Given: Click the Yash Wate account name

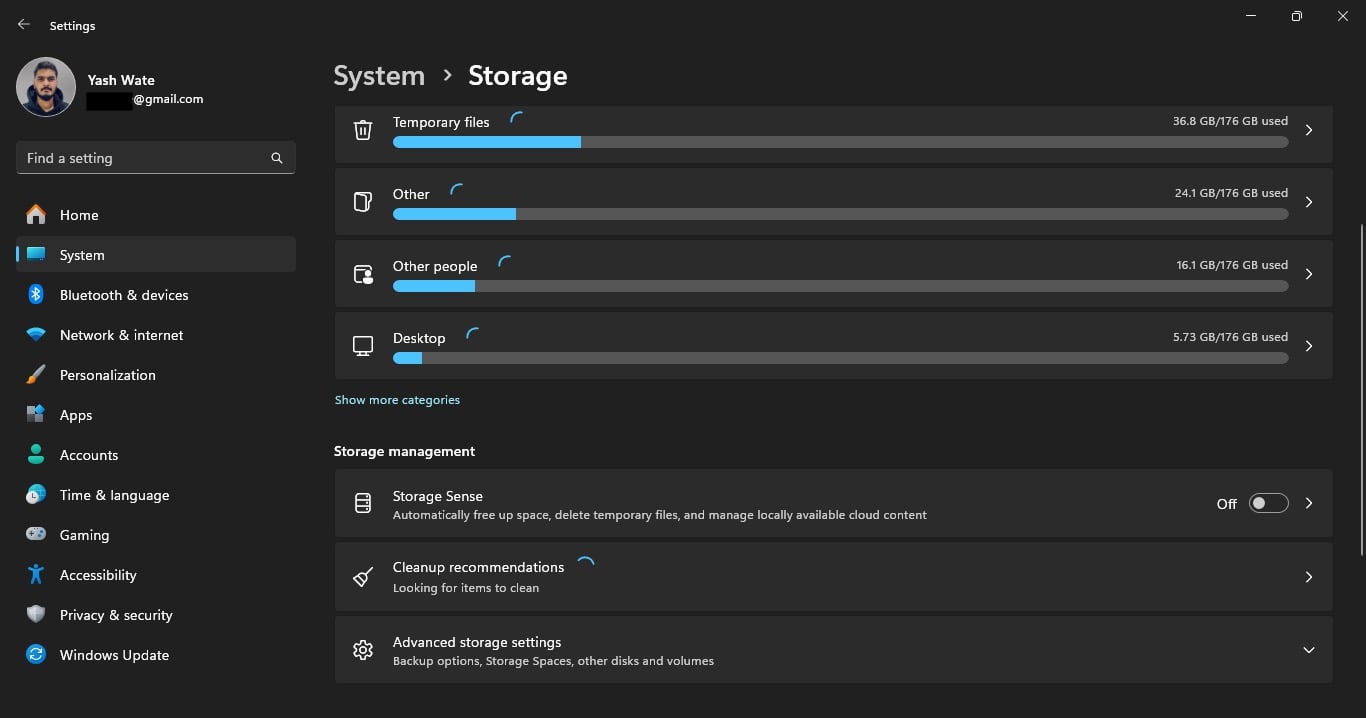Looking at the screenshot, I should (x=121, y=80).
